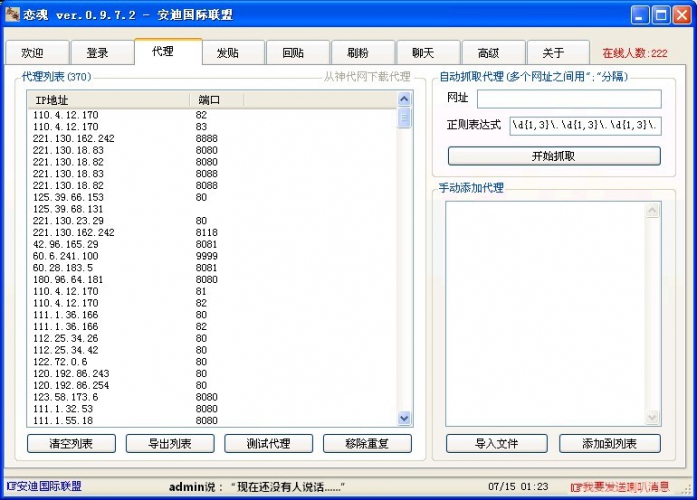
Task: Click 移除重复 to remove duplicates
Action: pyautogui.click(x=367, y=444)
